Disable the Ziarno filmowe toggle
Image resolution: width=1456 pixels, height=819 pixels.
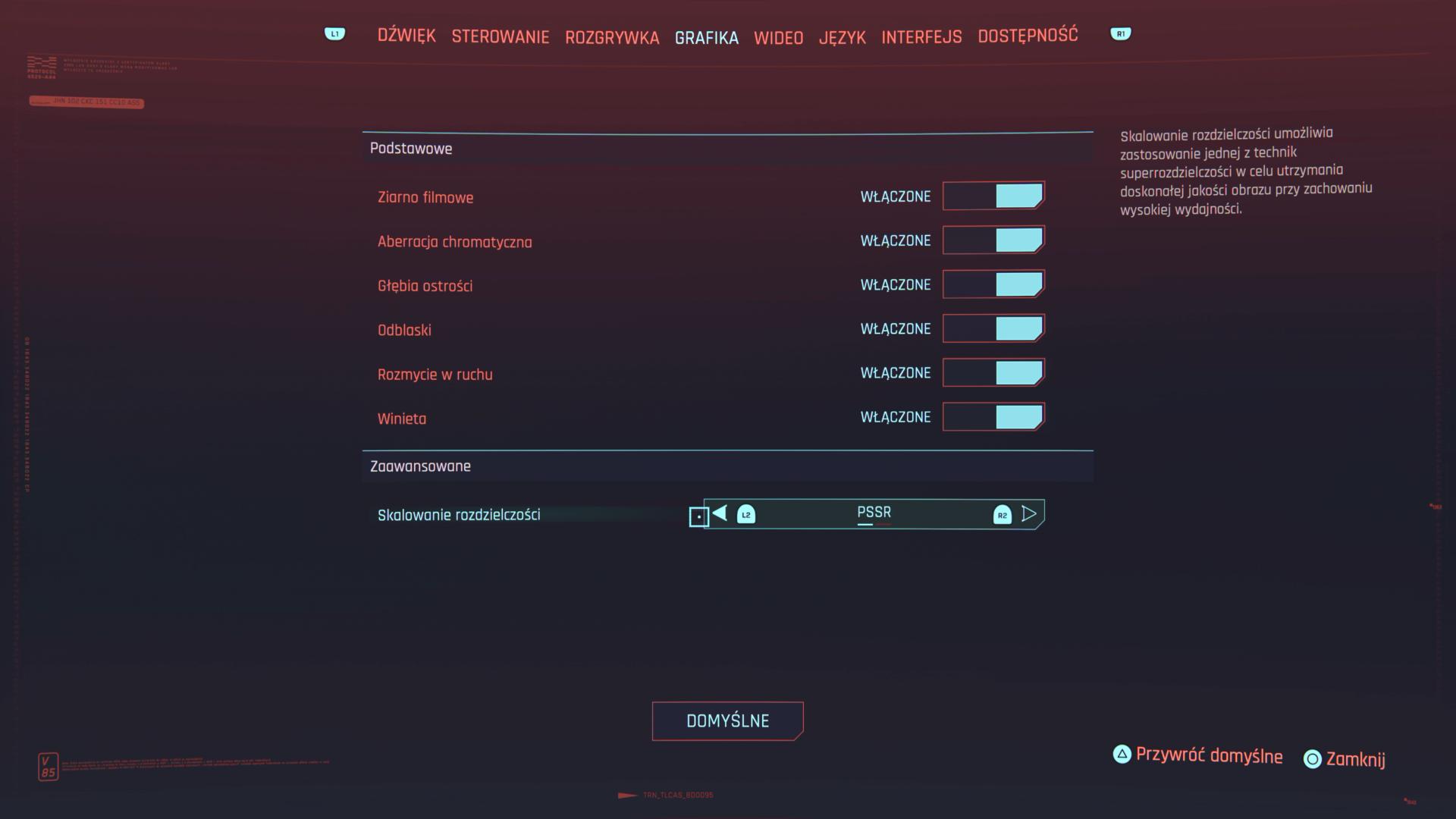(993, 195)
